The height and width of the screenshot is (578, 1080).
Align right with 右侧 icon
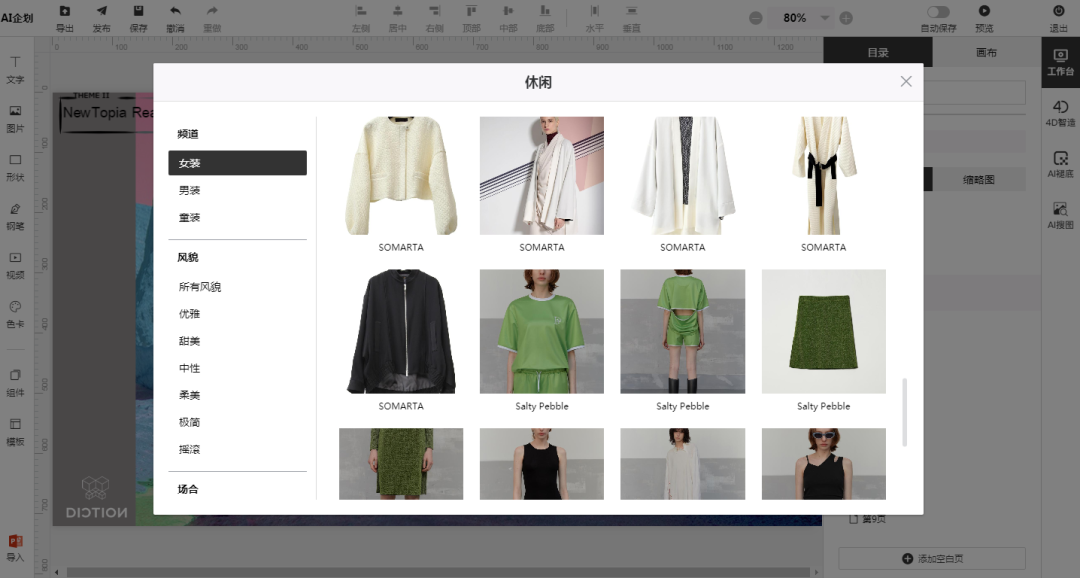click(x=435, y=11)
